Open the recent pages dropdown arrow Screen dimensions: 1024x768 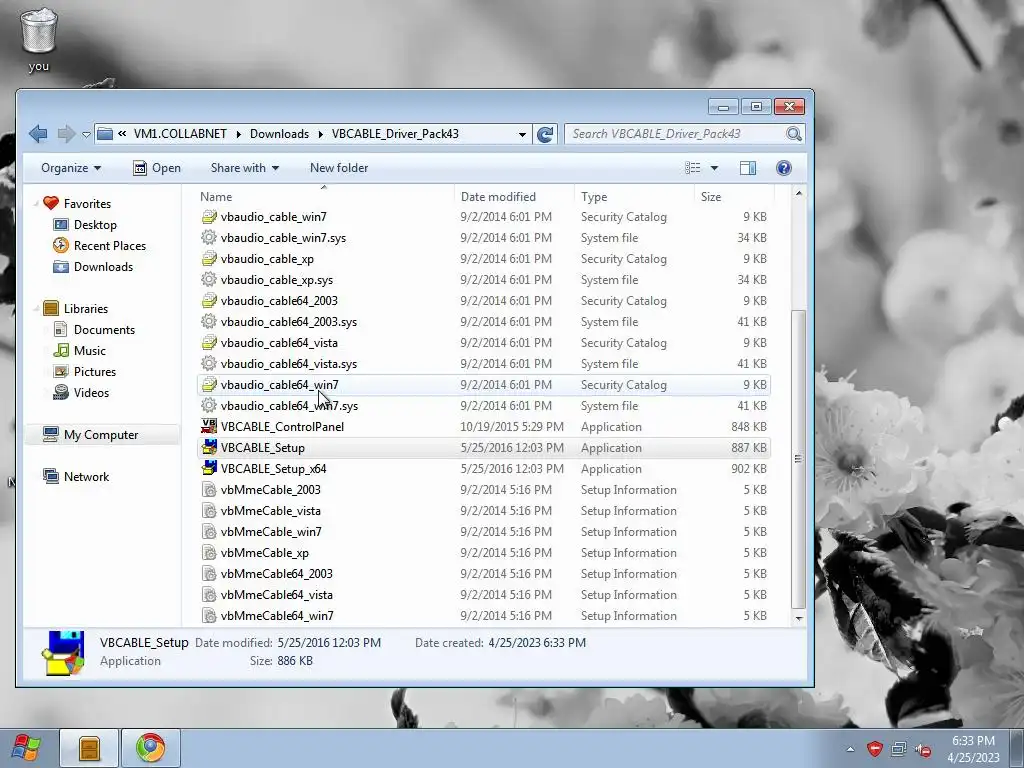pos(86,135)
